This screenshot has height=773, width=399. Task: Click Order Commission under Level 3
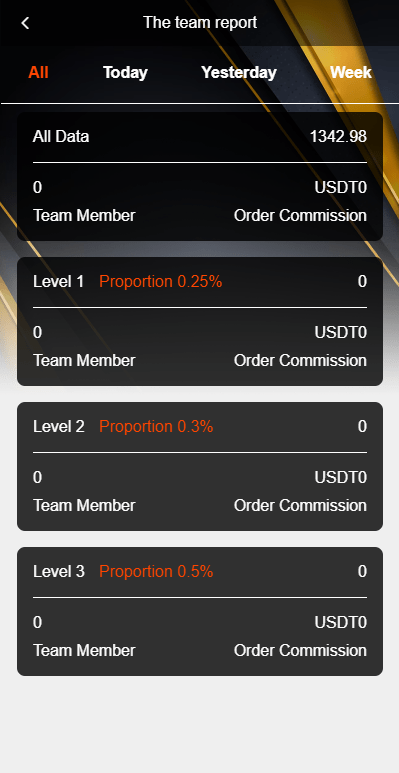click(300, 650)
